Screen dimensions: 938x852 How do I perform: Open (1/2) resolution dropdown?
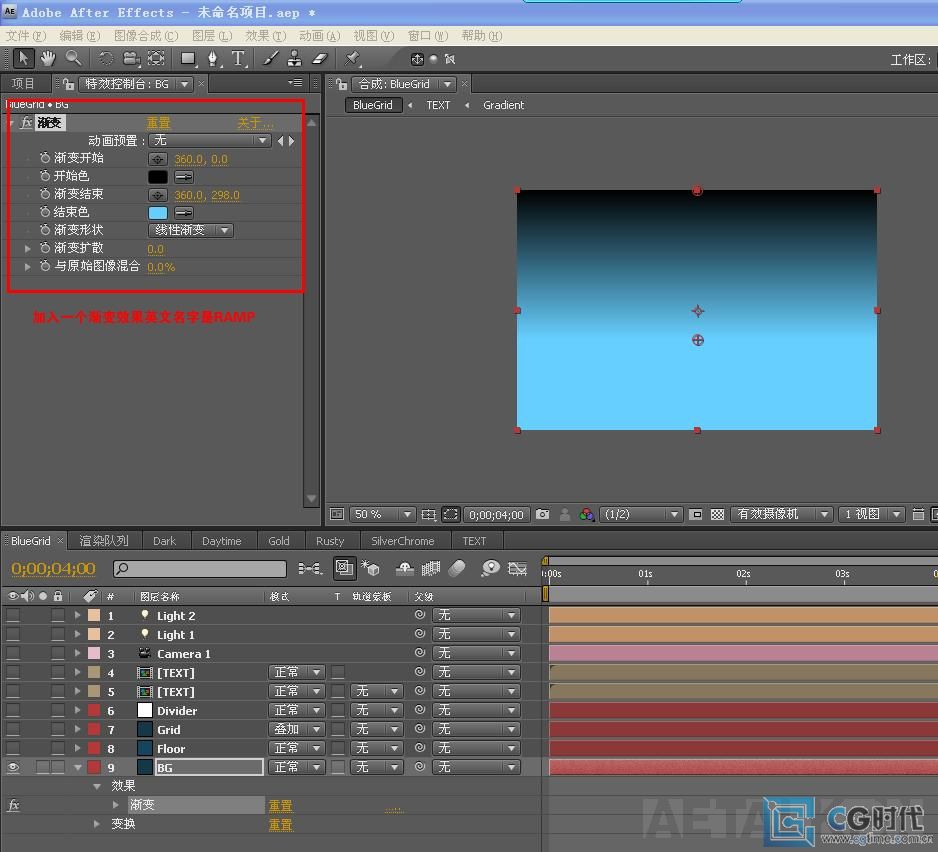point(641,515)
